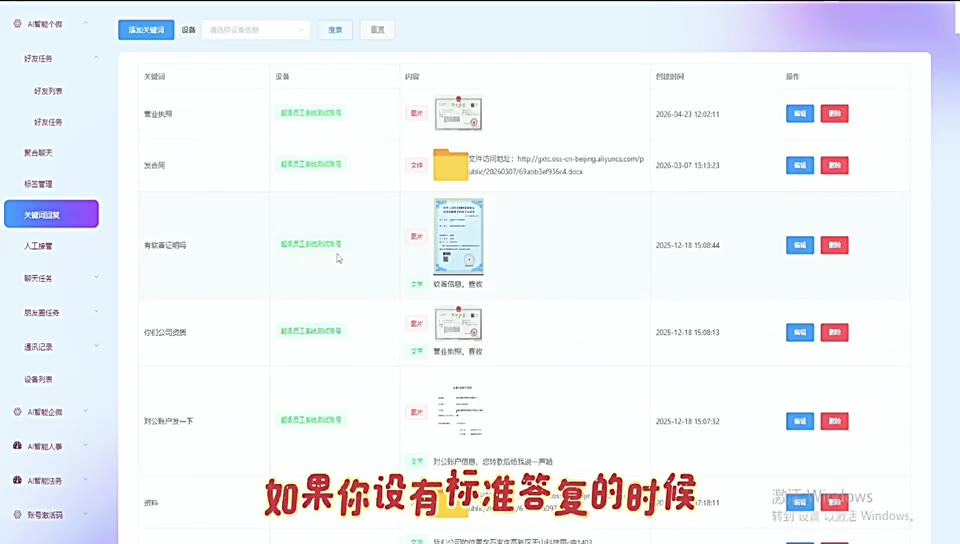
Task: Click the device tag in 你们公司资质 row
Action: [x=311, y=331]
